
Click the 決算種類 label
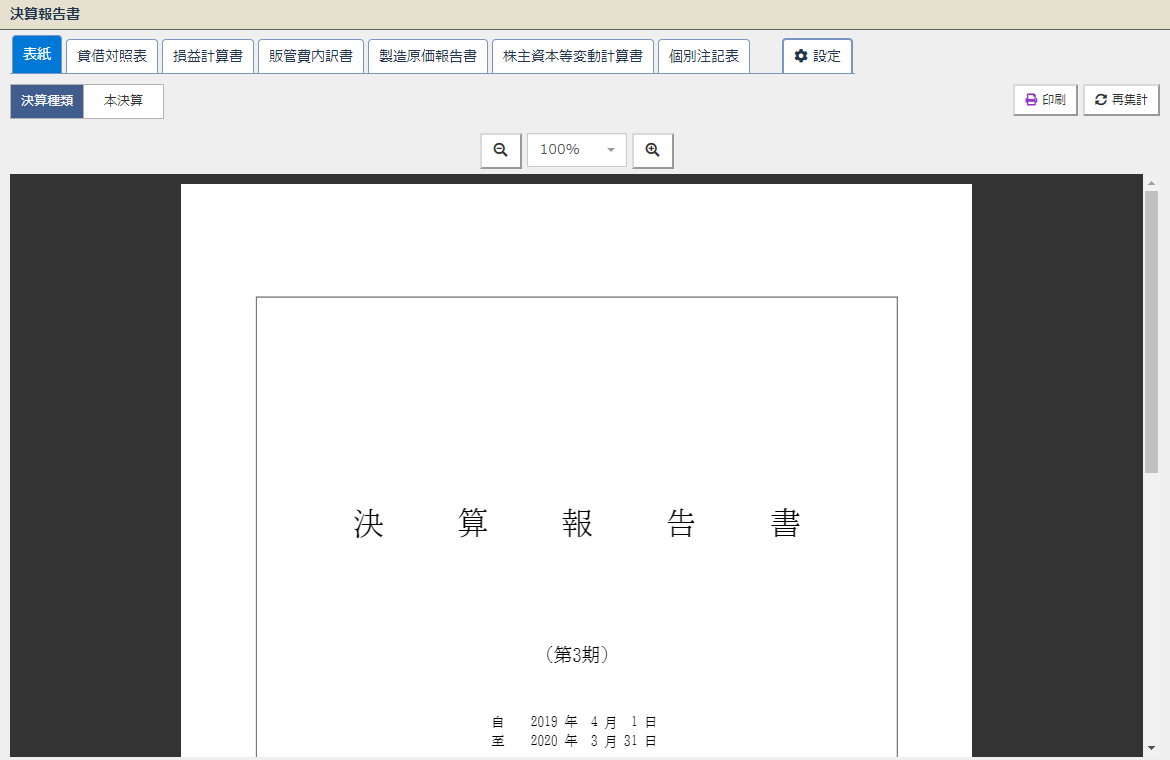click(47, 101)
